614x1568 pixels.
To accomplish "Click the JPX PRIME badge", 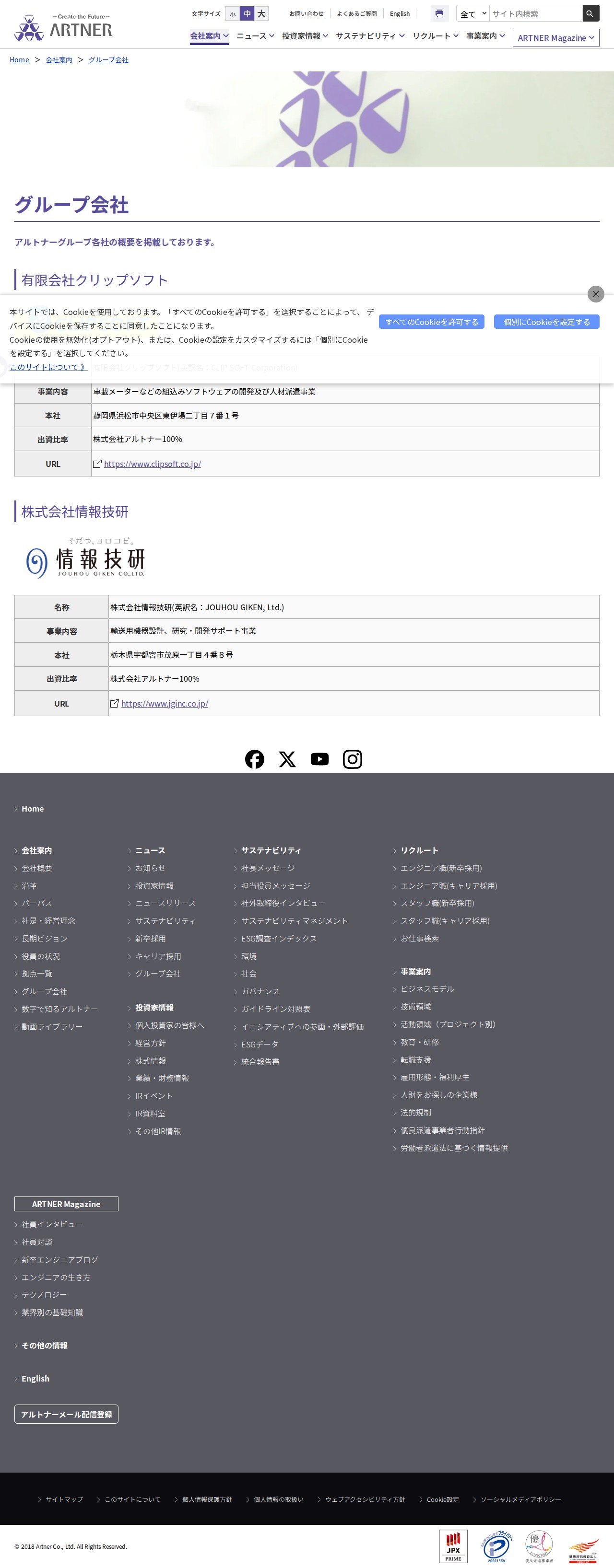I will coord(453,1545).
